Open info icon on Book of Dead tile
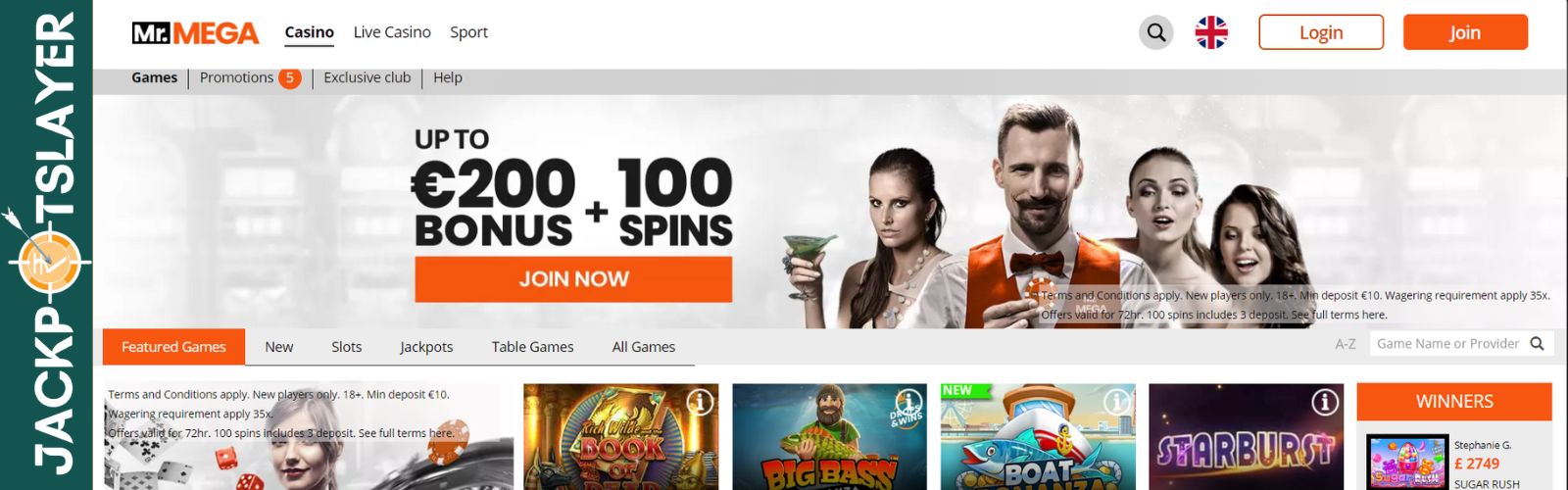Image resolution: width=1568 pixels, height=490 pixels. tap(700, 402)
